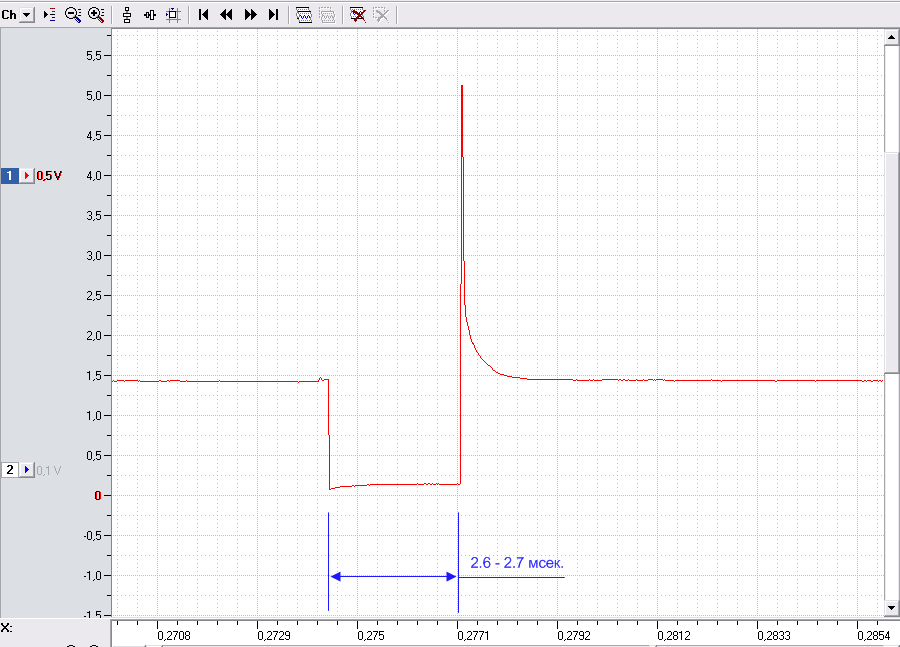Viewport: 900px width, 647px height.
Task: Select channel 1 number button
Action: coord(10,176)
